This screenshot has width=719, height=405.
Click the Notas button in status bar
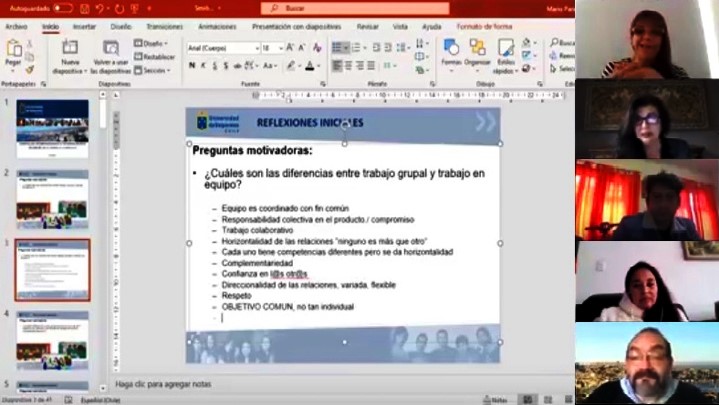[x=495, y=400]
